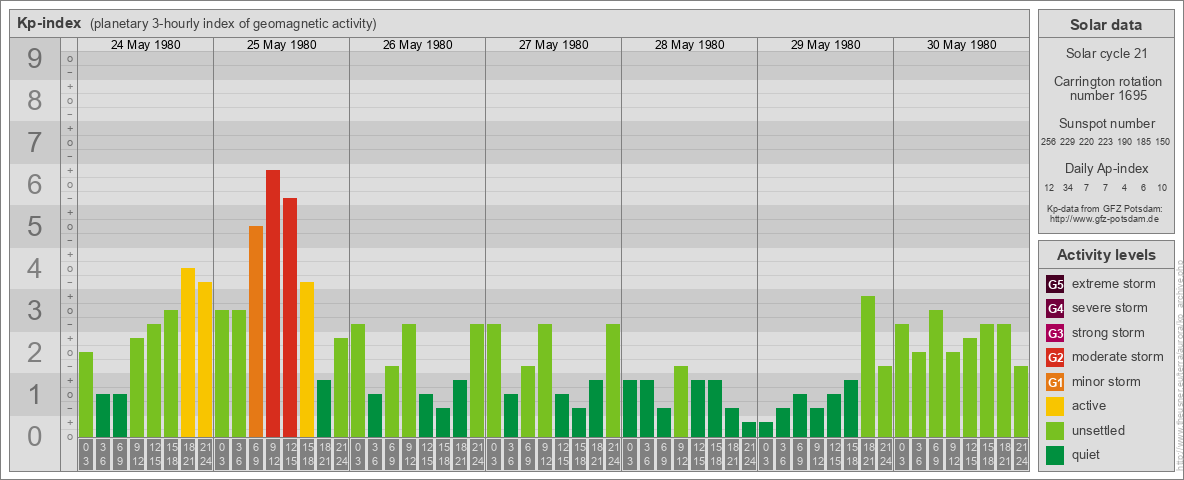1184x480 pixels.
Task: Click the G1 minor storm legend badge
Action: 1055,382
